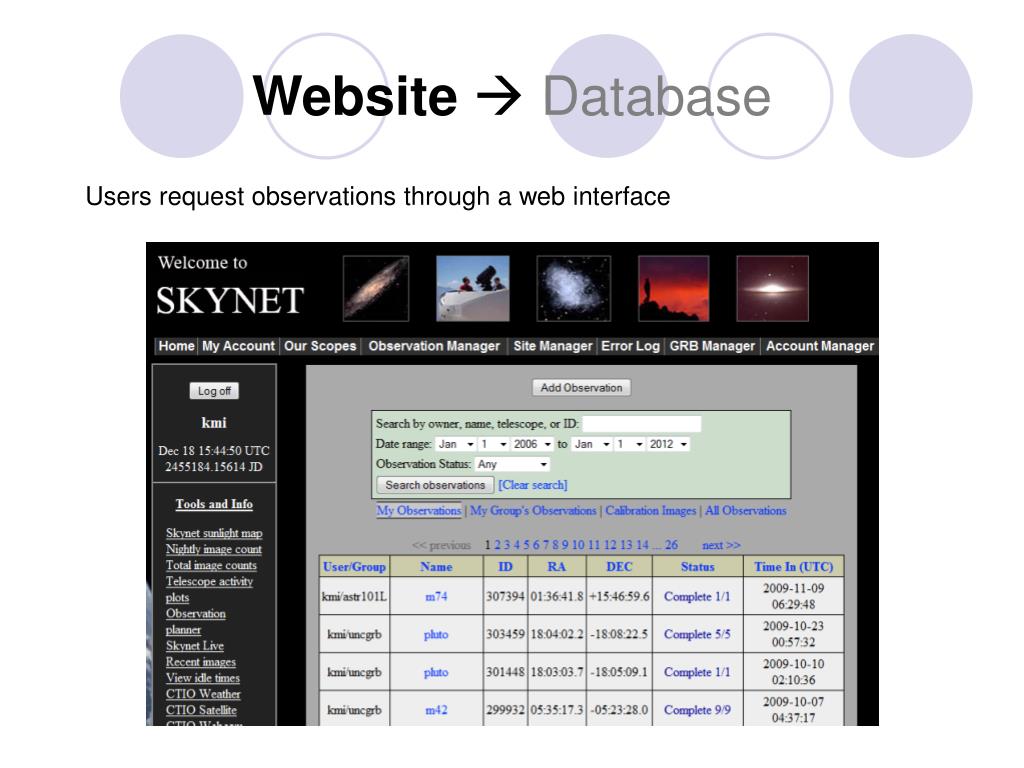Click the Clear search link
1024x768 pixels.
point(533,485)
